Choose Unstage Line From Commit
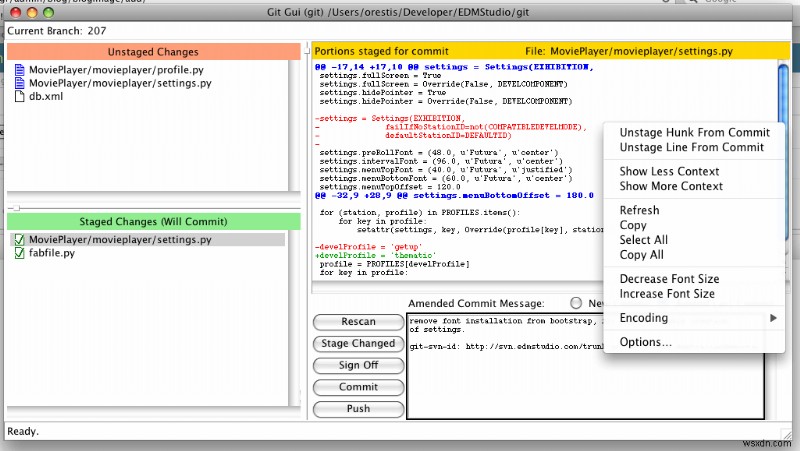The width and height of the screenshot is (800, 451). [x=691, y=147]
